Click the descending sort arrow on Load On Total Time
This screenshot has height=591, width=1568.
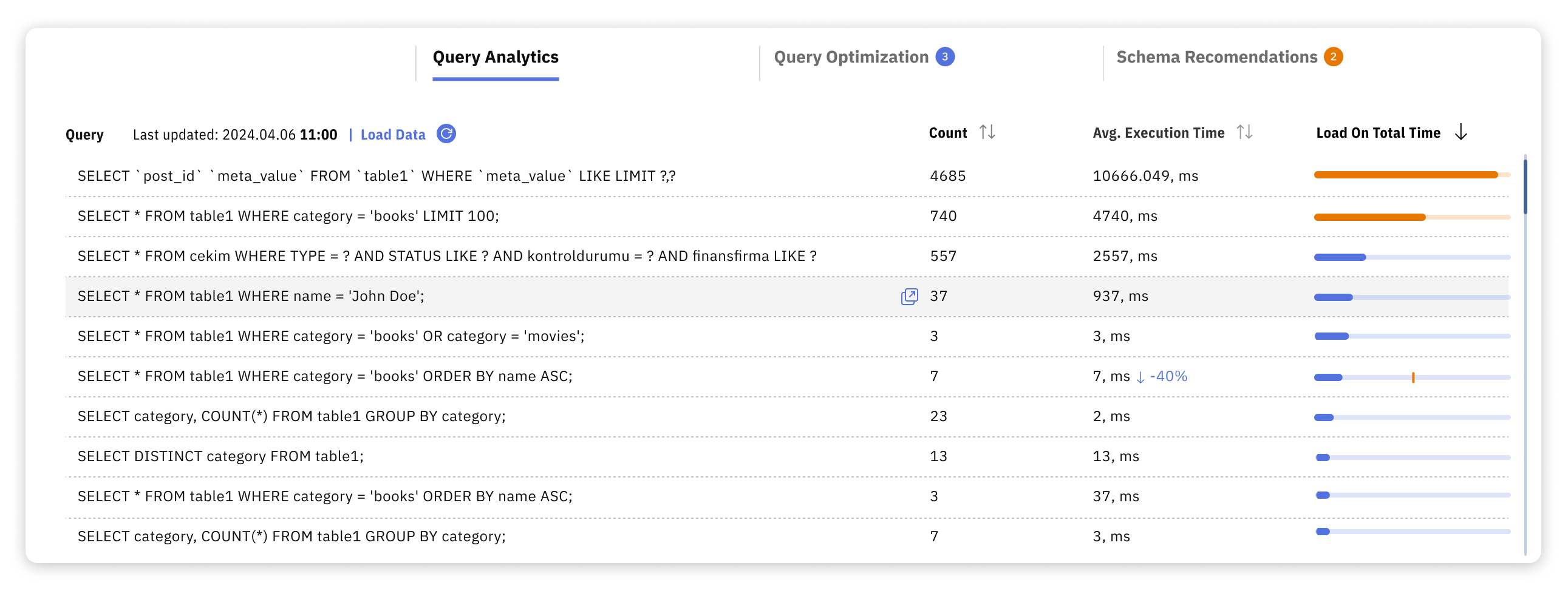pyautogui.click(x=1461, y=132)
